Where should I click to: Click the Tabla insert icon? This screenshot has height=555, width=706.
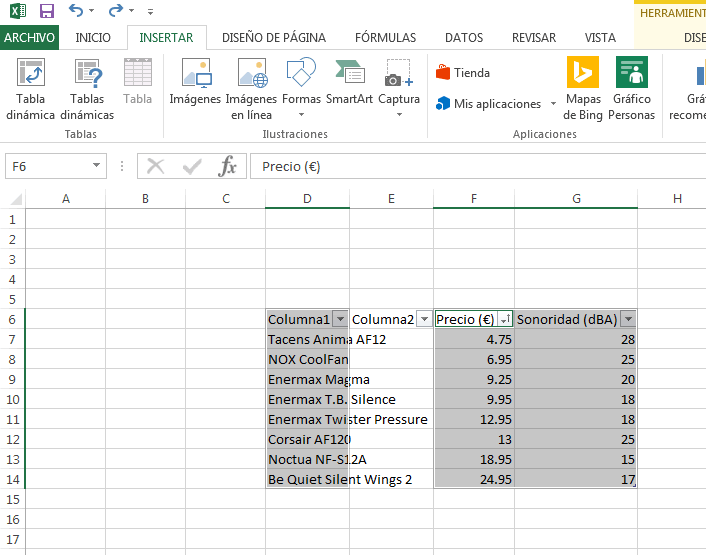[x=138, y=81]
